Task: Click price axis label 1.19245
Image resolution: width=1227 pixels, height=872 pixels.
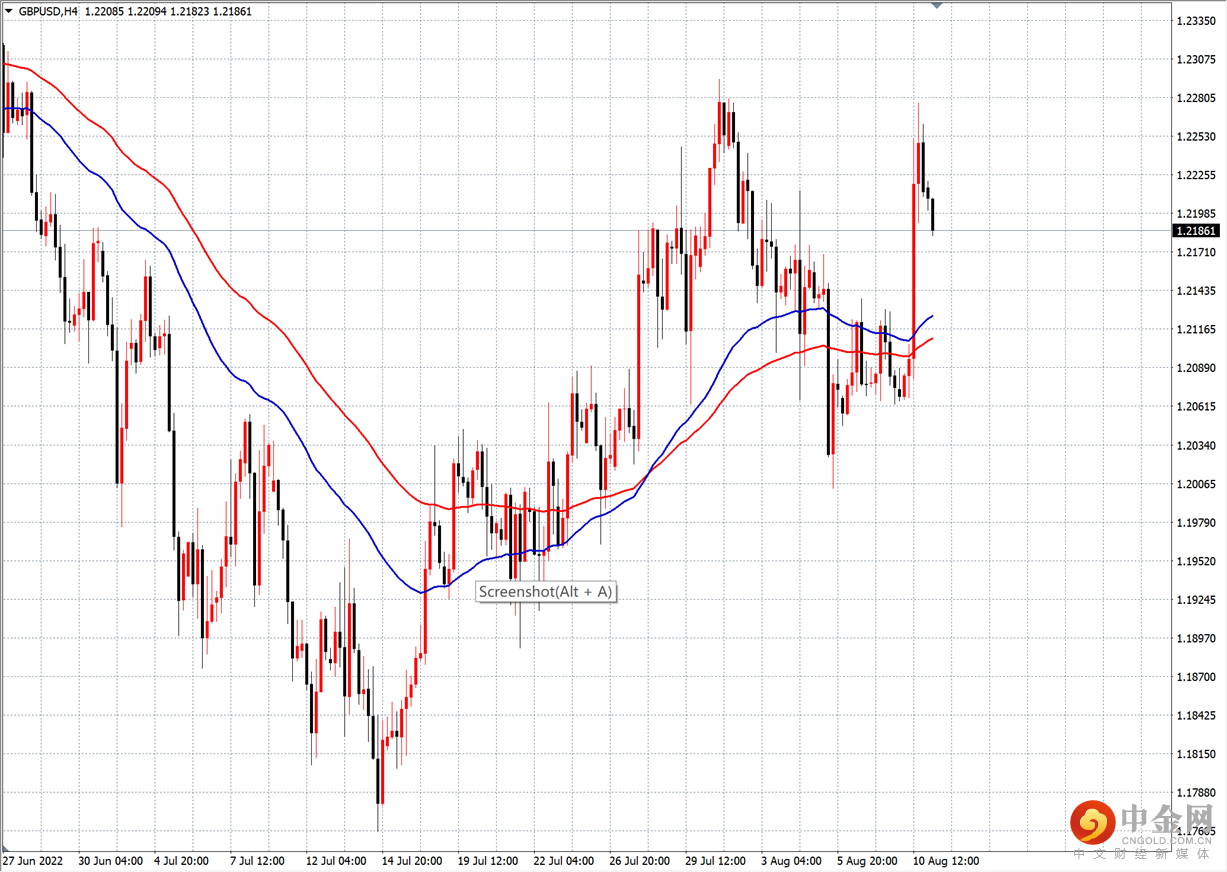Action: [1196, 600]
